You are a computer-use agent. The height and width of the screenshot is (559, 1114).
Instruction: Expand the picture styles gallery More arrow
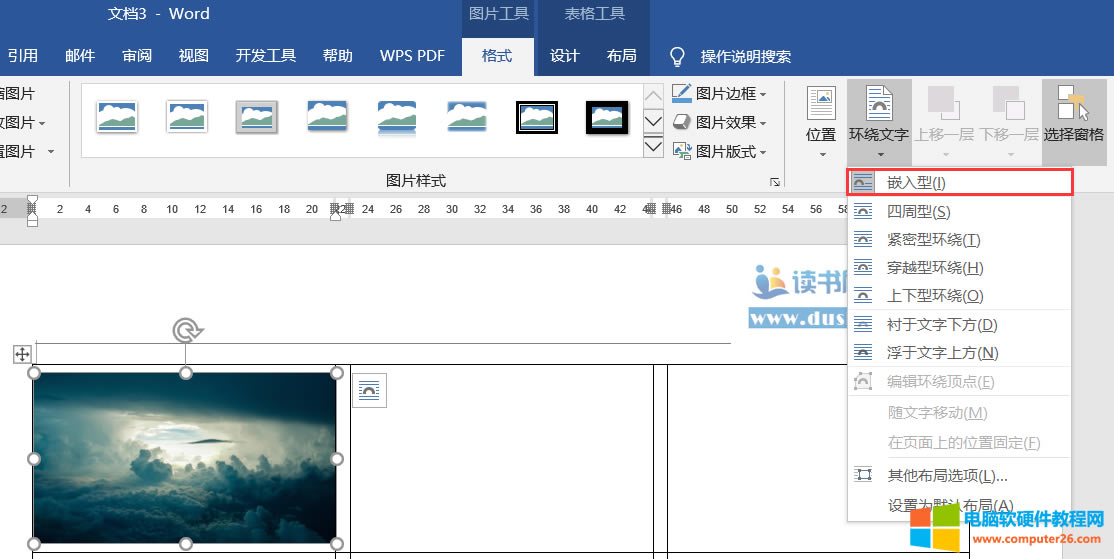tap(653, 147)
